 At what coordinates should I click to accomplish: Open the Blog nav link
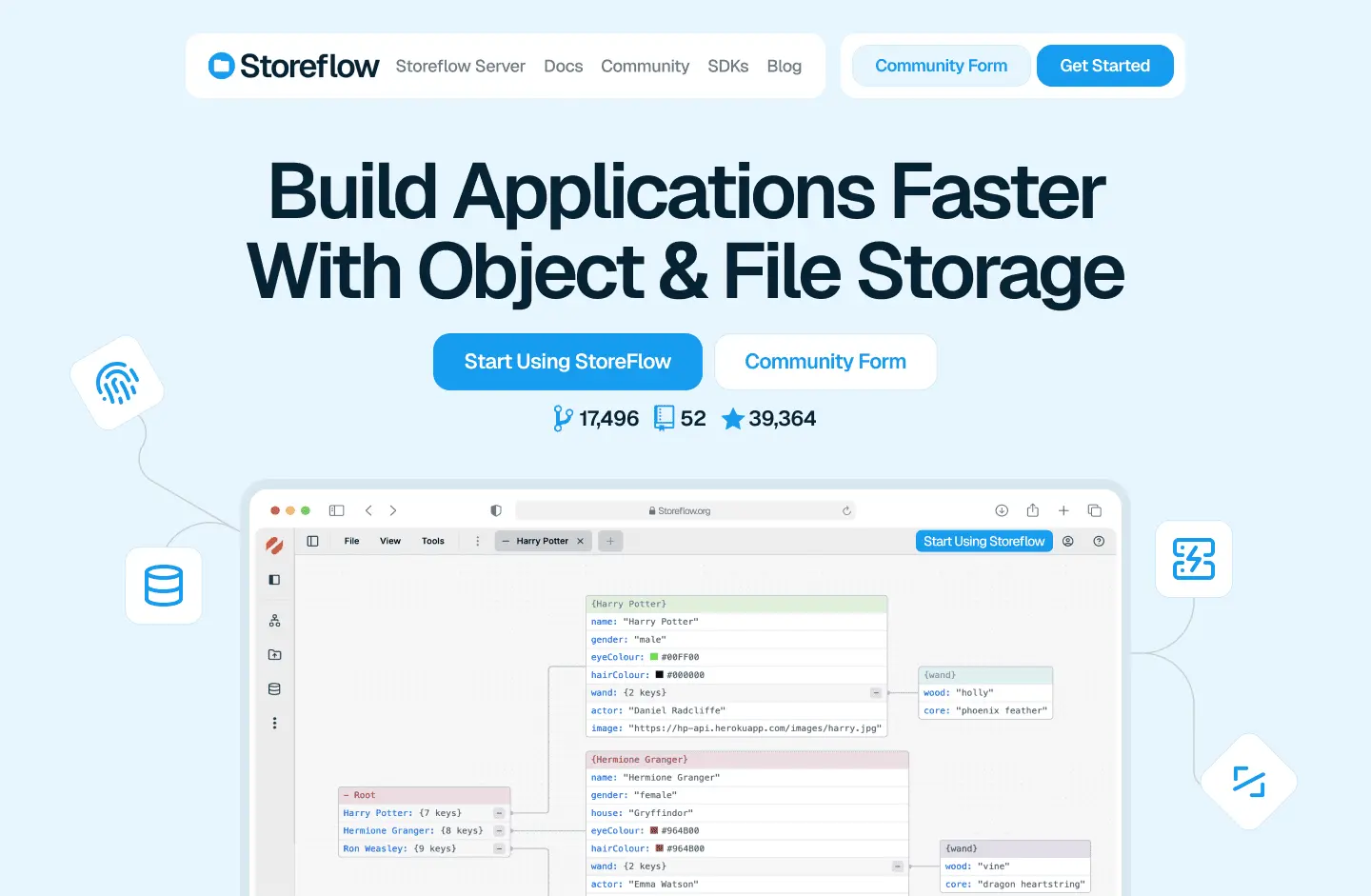coord(785,66)
